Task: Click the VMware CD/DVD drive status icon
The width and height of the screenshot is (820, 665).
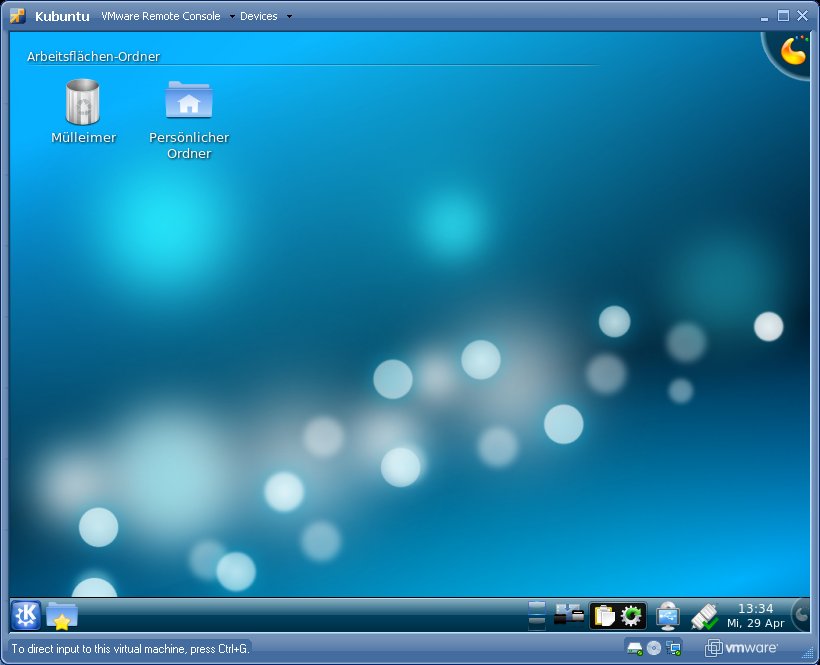Action: tap(654, 648)
